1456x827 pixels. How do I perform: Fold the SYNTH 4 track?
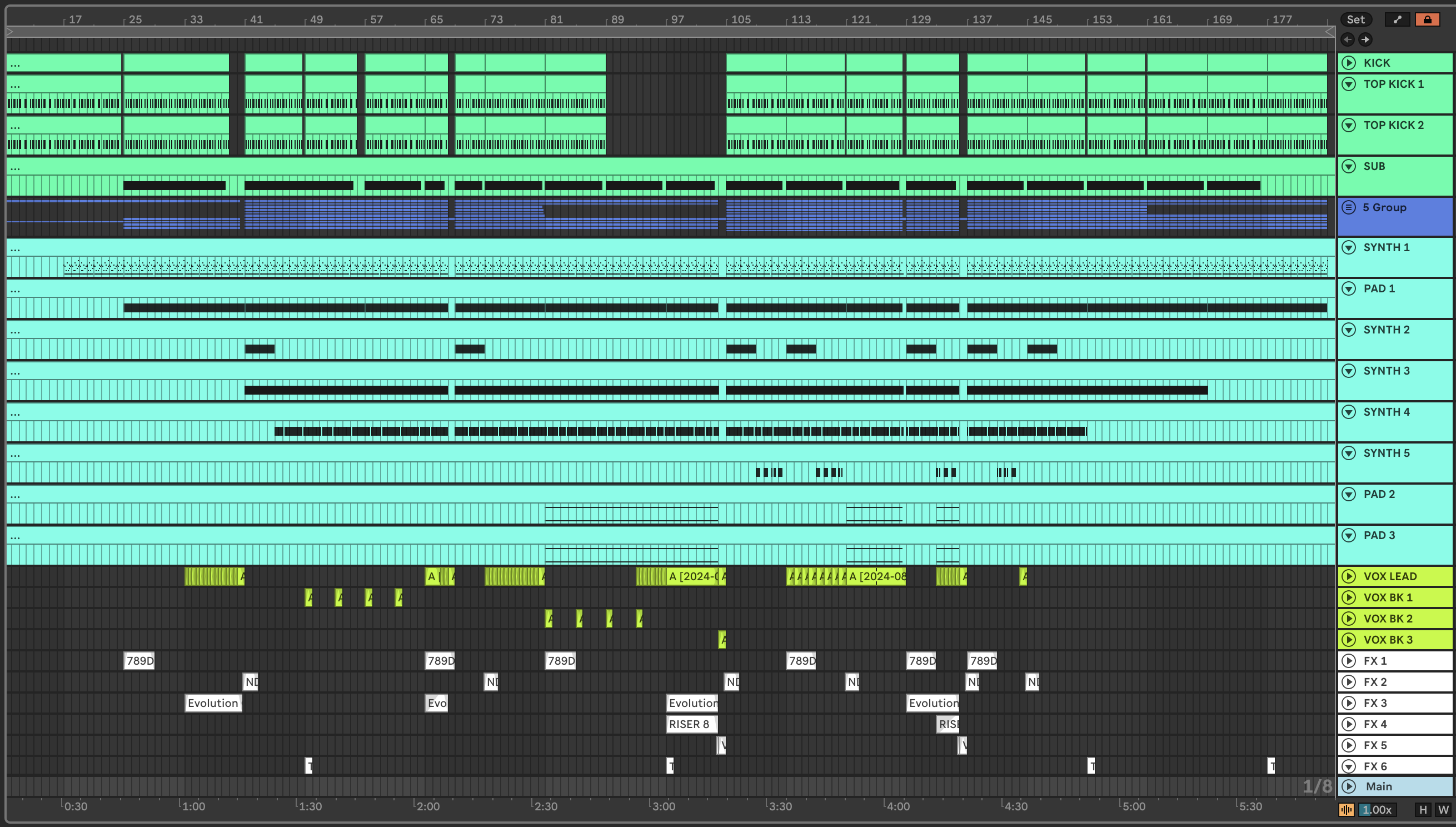(x=1349, y=412)
